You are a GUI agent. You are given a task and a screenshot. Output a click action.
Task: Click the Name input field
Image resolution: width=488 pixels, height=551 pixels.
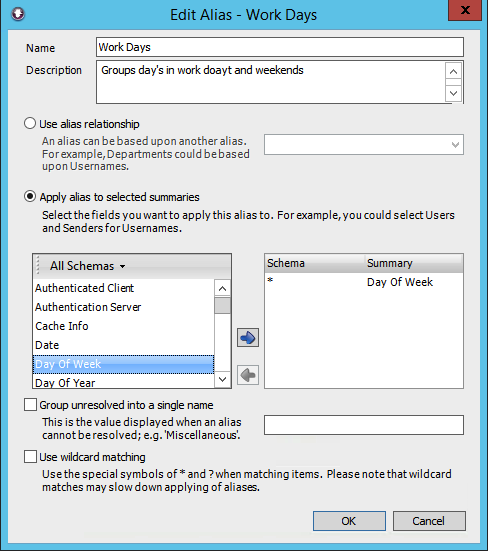click(x=280, y=47)
